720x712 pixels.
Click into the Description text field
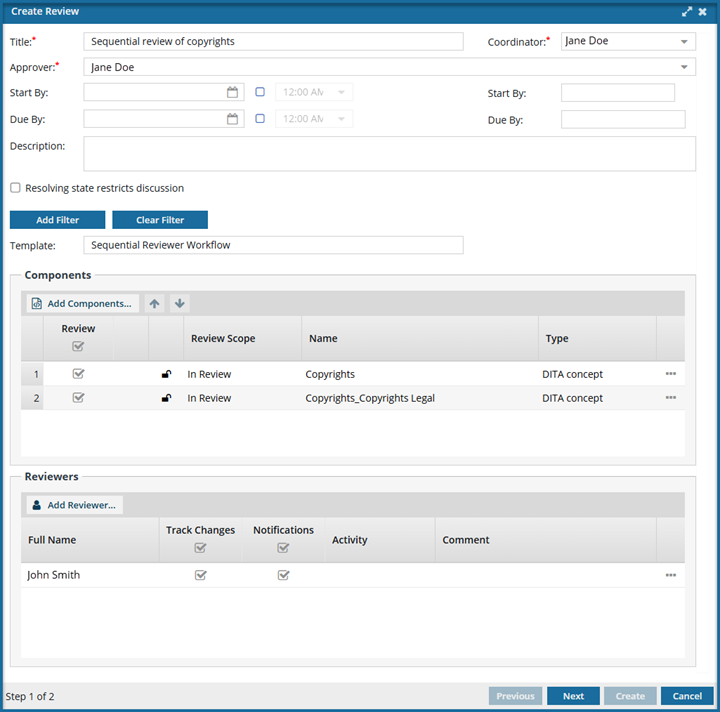point(389,154)
